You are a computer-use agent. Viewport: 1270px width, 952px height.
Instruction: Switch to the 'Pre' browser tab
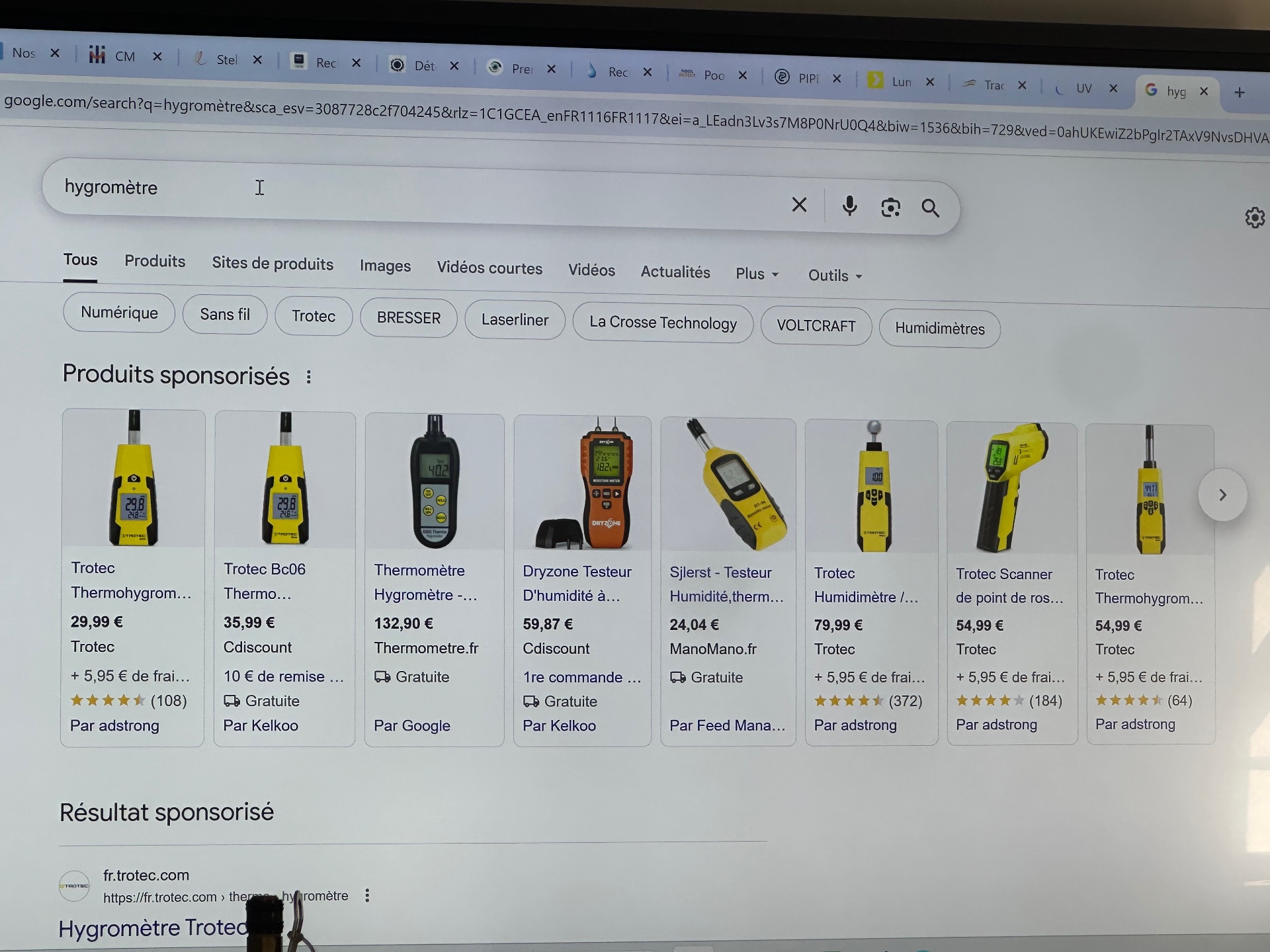(x=511, y=68)
